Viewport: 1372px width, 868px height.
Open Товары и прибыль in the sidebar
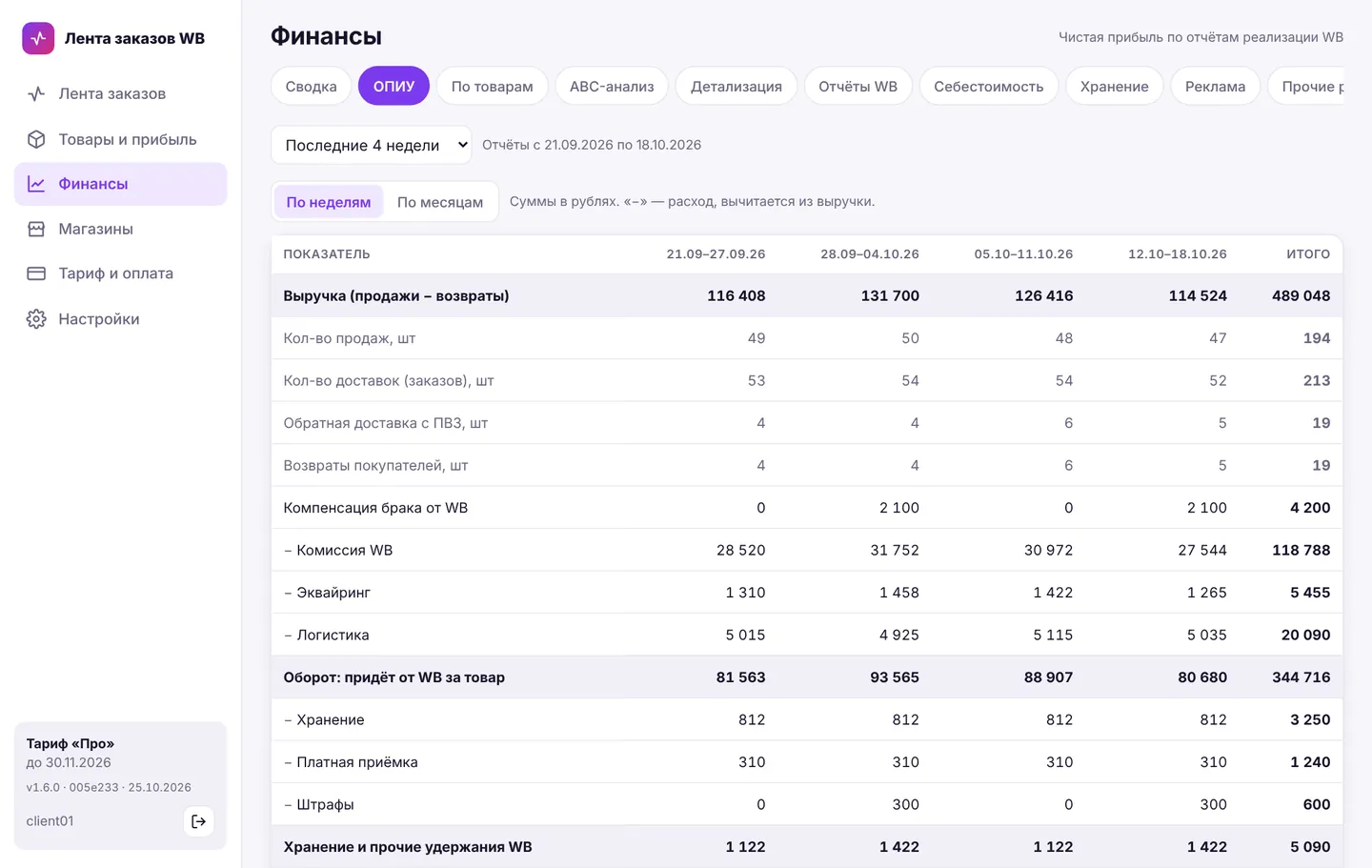[120, 139]
